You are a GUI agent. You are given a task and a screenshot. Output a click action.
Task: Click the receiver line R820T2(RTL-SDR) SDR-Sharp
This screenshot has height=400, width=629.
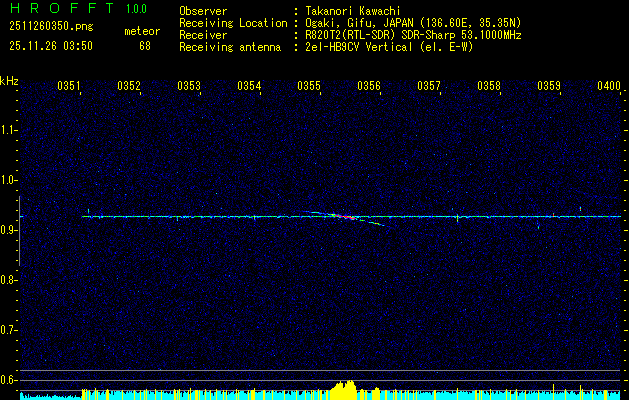380,35
